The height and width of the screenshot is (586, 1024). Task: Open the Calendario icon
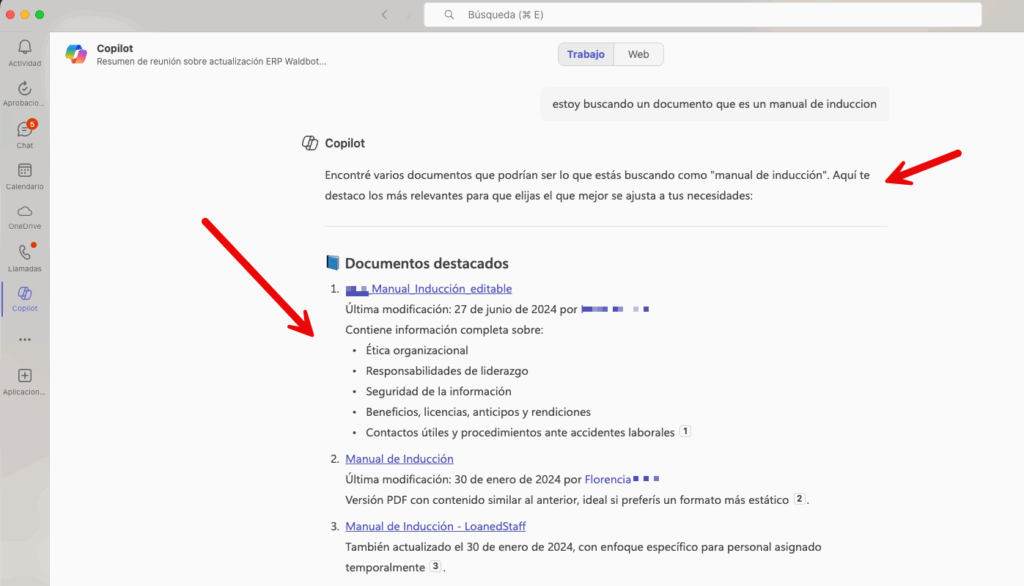coord(25,172)
